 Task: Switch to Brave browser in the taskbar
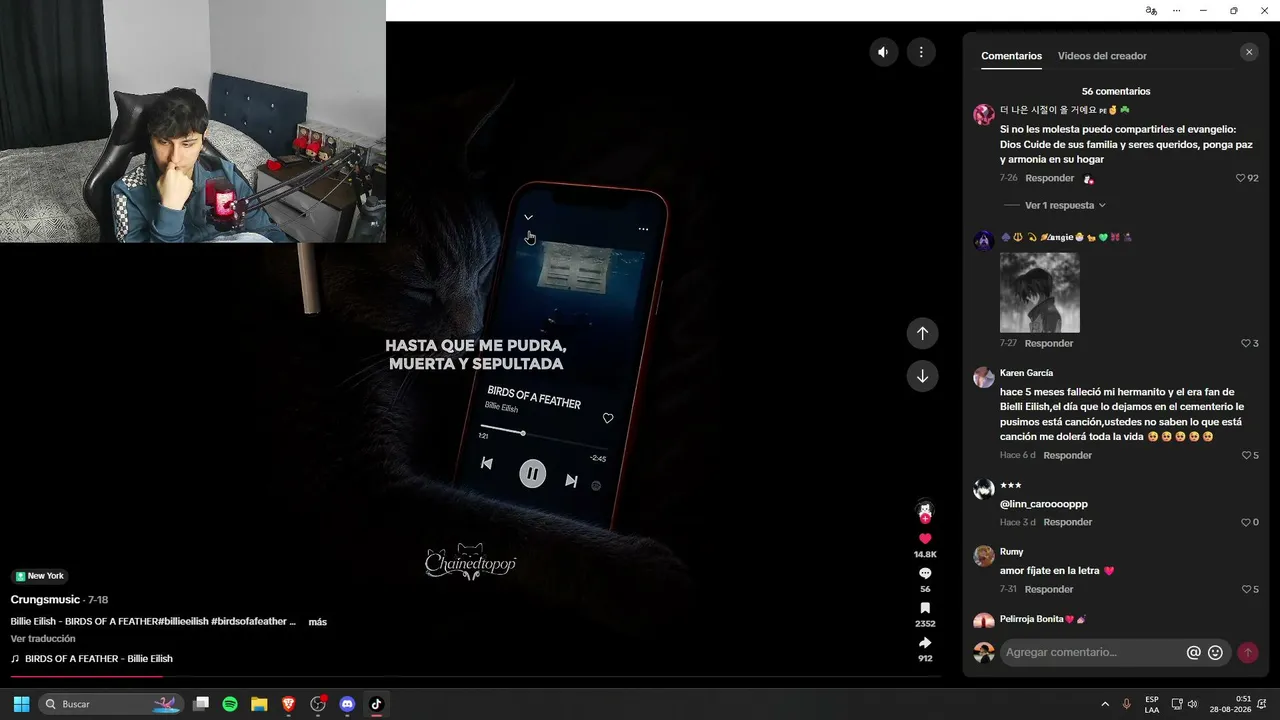point(288,704)
